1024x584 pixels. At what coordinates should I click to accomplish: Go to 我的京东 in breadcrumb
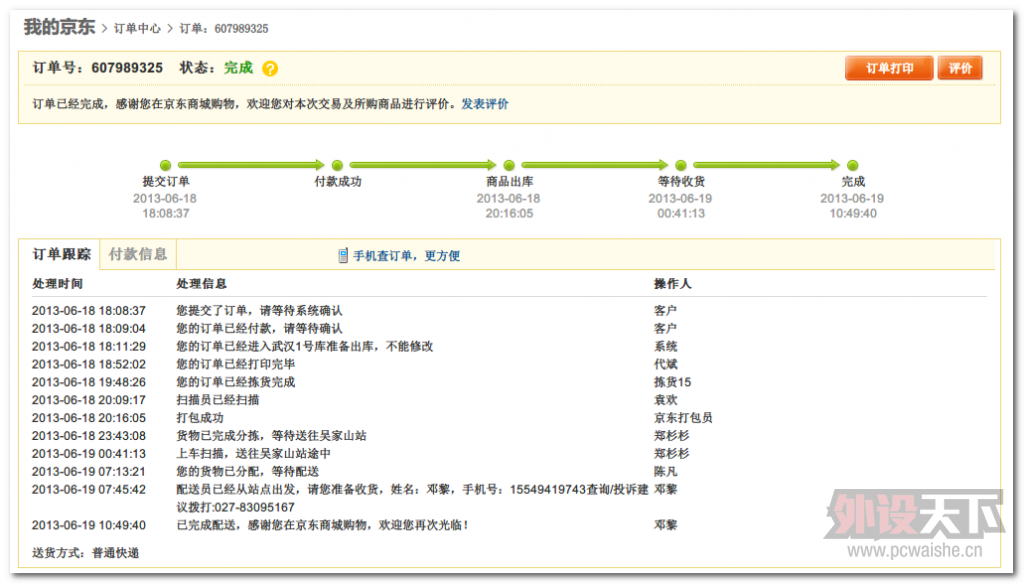click(x=59, y=27)
